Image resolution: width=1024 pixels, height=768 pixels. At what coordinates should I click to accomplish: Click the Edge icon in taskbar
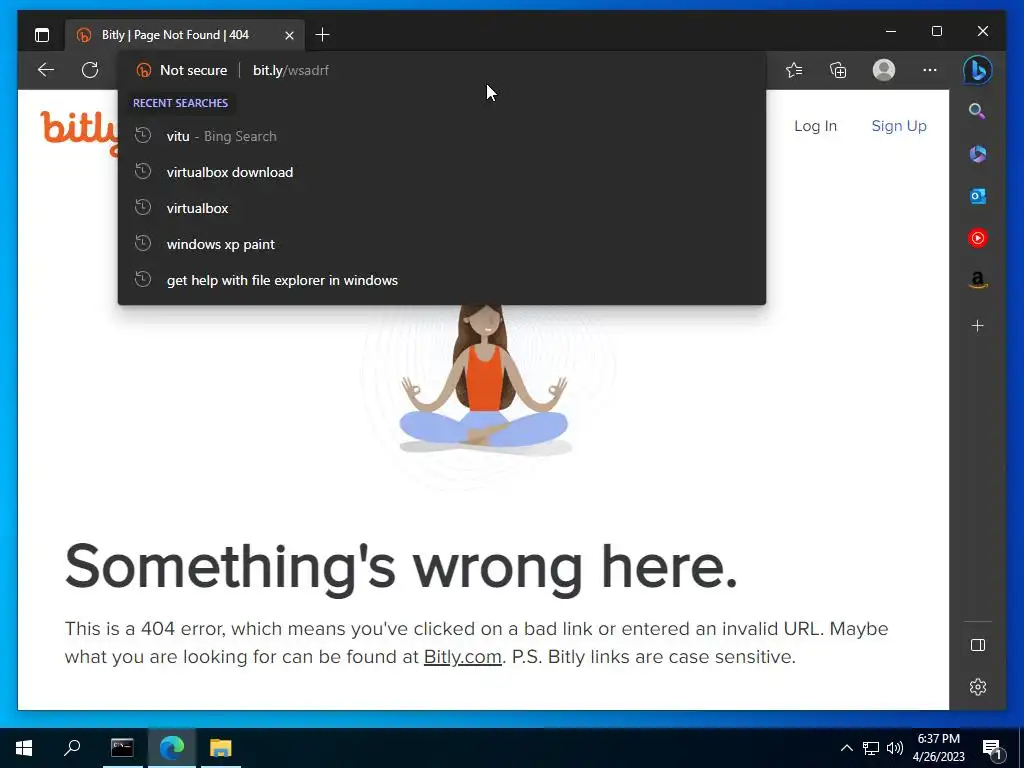(x=172, y=748)
